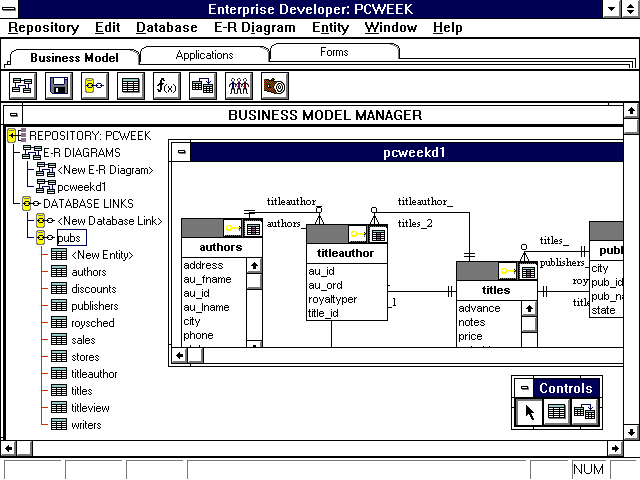Toggle the box beside au_fname in authors
Screen dimensions: 640x480
pos(254,280)
